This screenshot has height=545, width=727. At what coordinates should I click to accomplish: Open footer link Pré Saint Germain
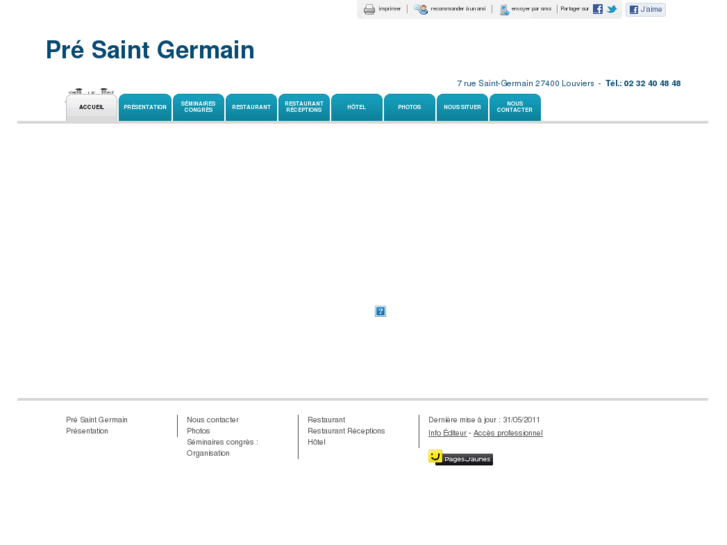pos(96,420)
